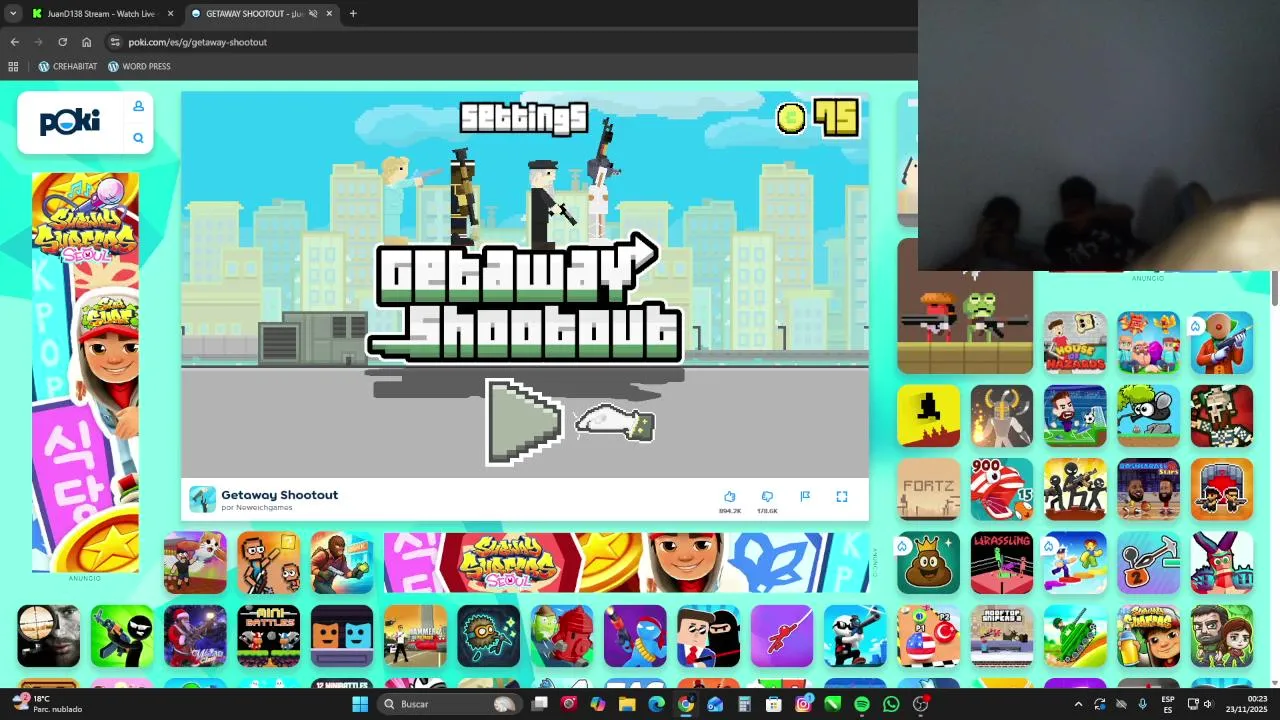Screen dimensions: 1280x720
Task: Dislike the game with thumbs-down icon
Action: tap(767, 497)
